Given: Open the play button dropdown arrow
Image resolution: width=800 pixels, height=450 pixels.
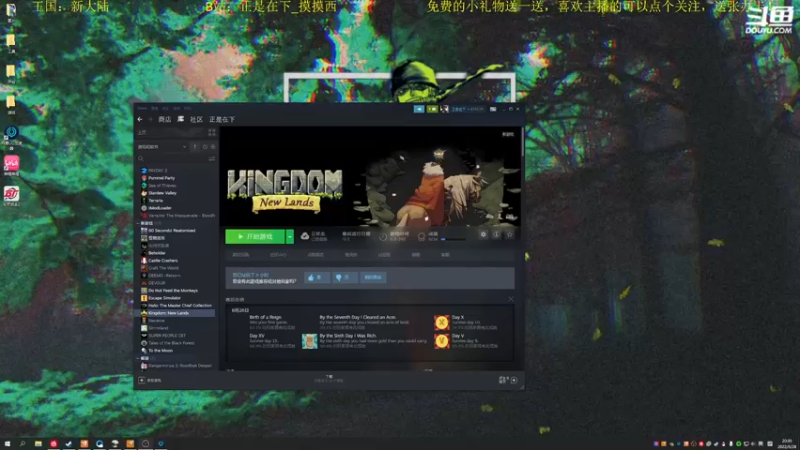Looking at the screenshot, I should click(x=290, y=237).
